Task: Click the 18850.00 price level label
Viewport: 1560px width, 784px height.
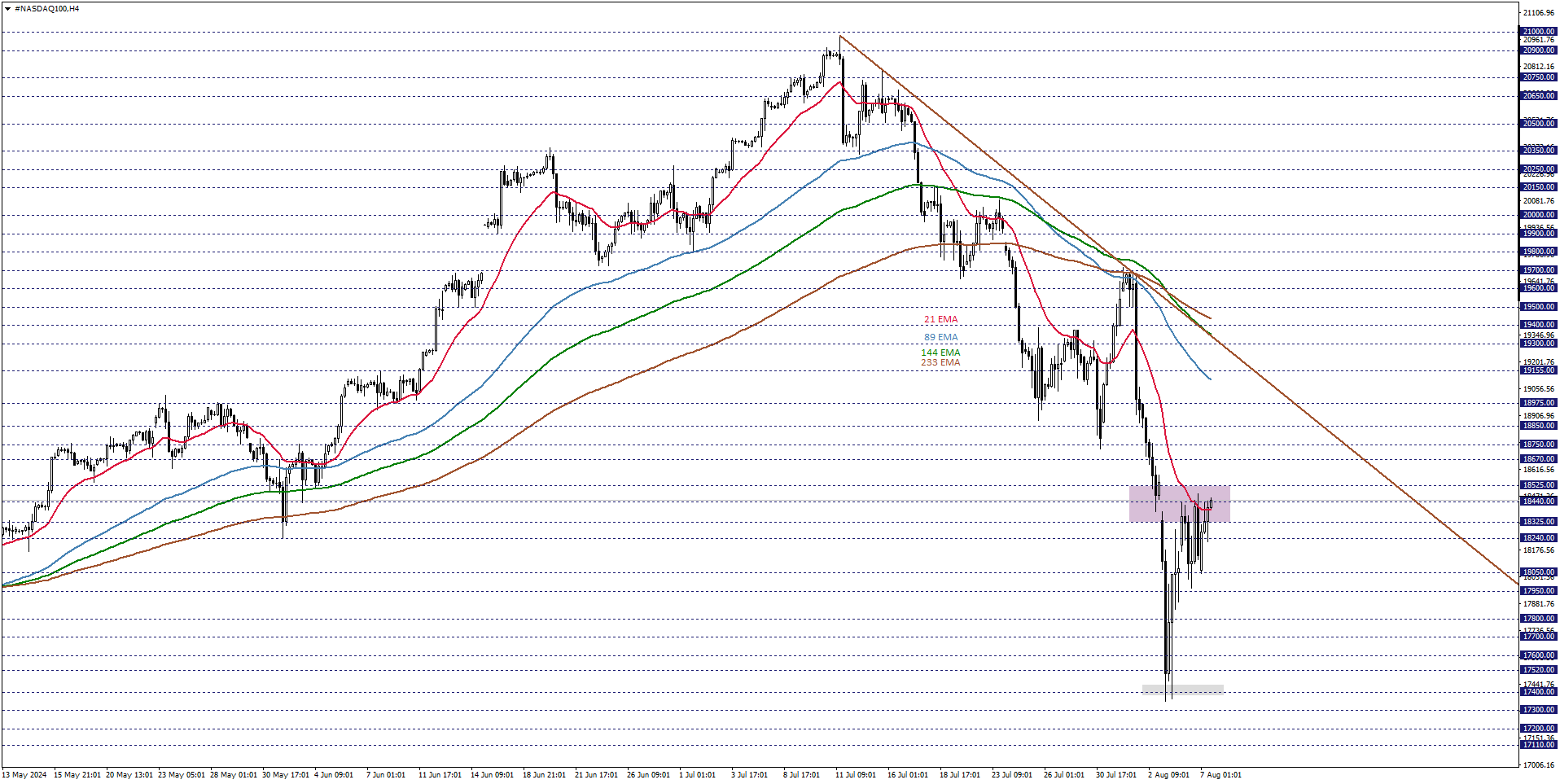Action: pyautogui.click(x=1539, y=426)
